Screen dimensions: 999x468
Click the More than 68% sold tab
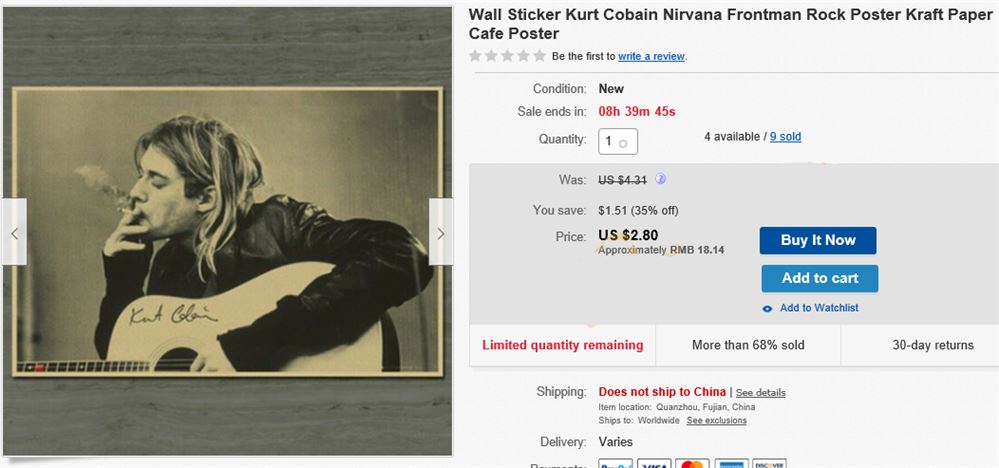click(x=747, y=345)
